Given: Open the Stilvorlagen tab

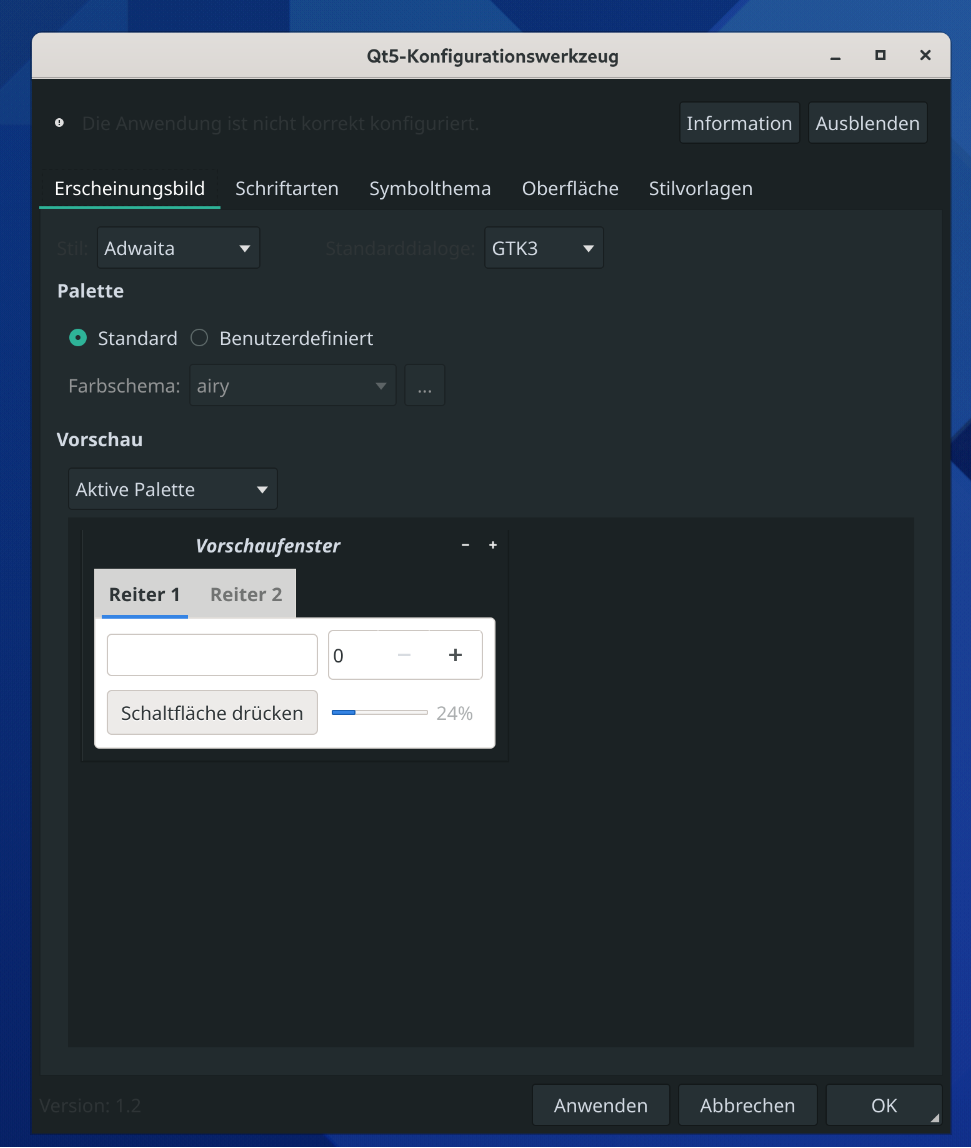Looking at the screenshot, I should point(701,188).
